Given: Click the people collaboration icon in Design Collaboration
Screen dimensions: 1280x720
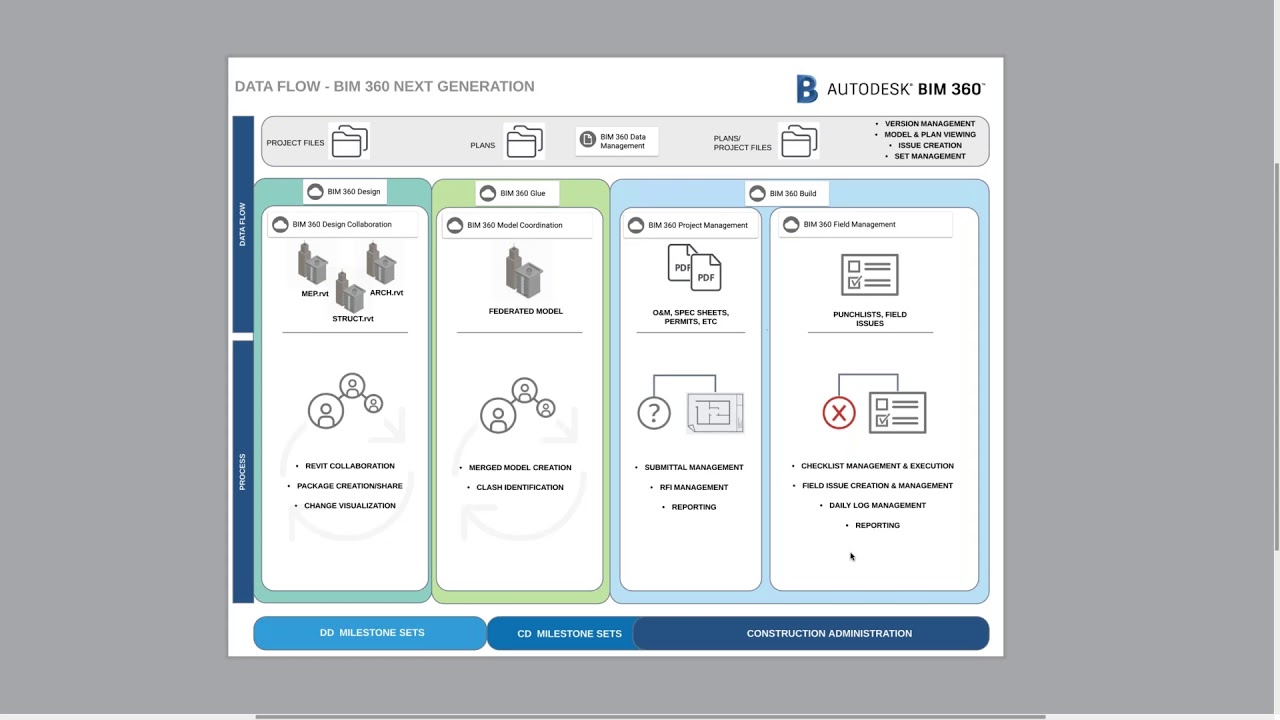Looking at the screenshot, I should [x=346, y=401].
